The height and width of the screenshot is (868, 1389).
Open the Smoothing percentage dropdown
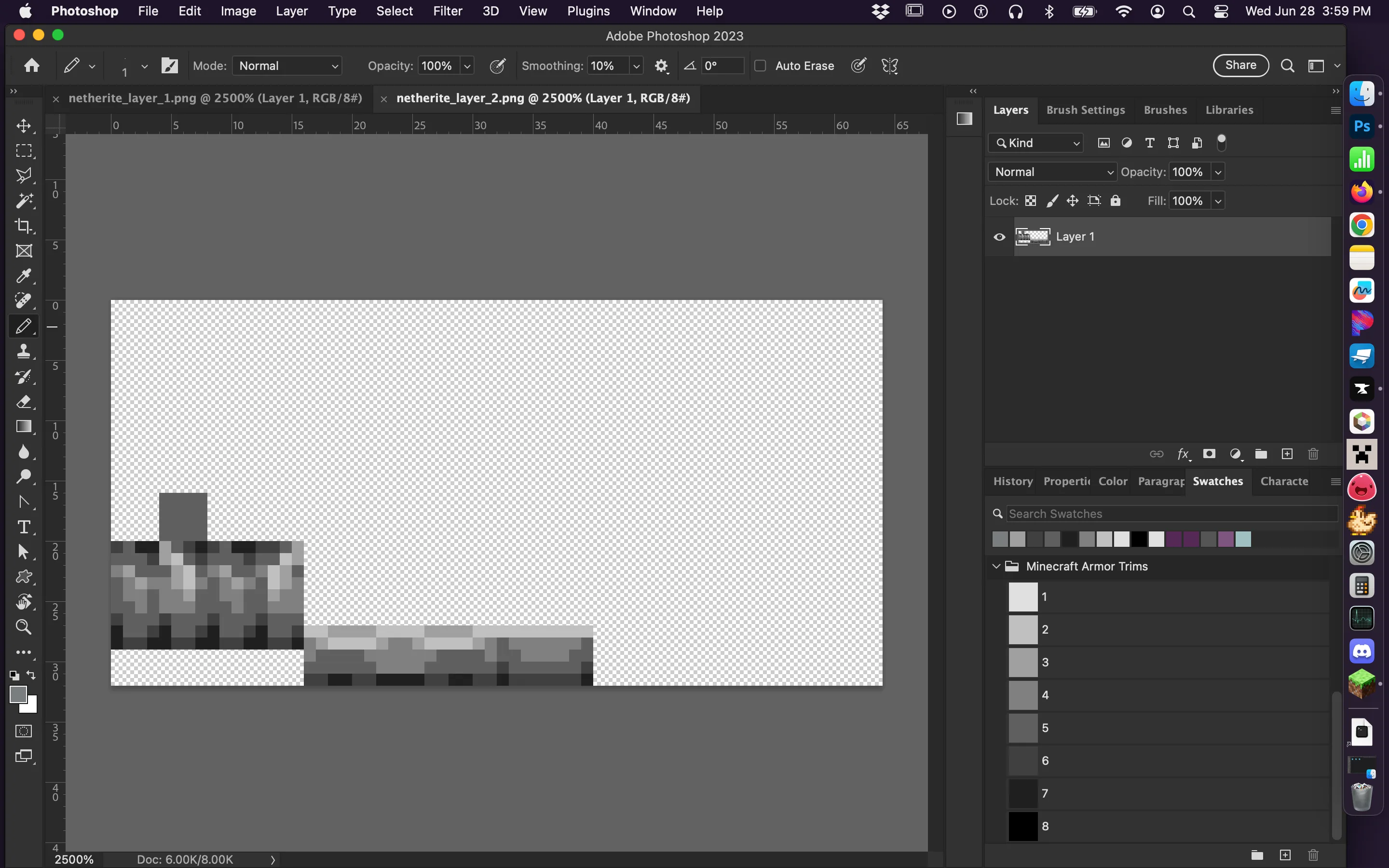point(636,66)
